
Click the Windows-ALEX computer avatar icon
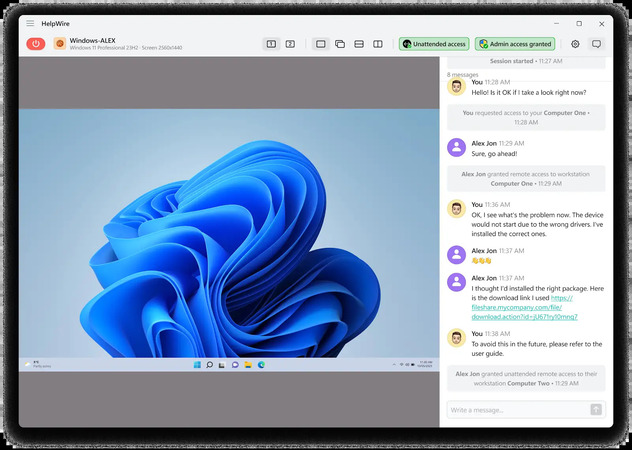pyautogui.click(x=60, y=44)
